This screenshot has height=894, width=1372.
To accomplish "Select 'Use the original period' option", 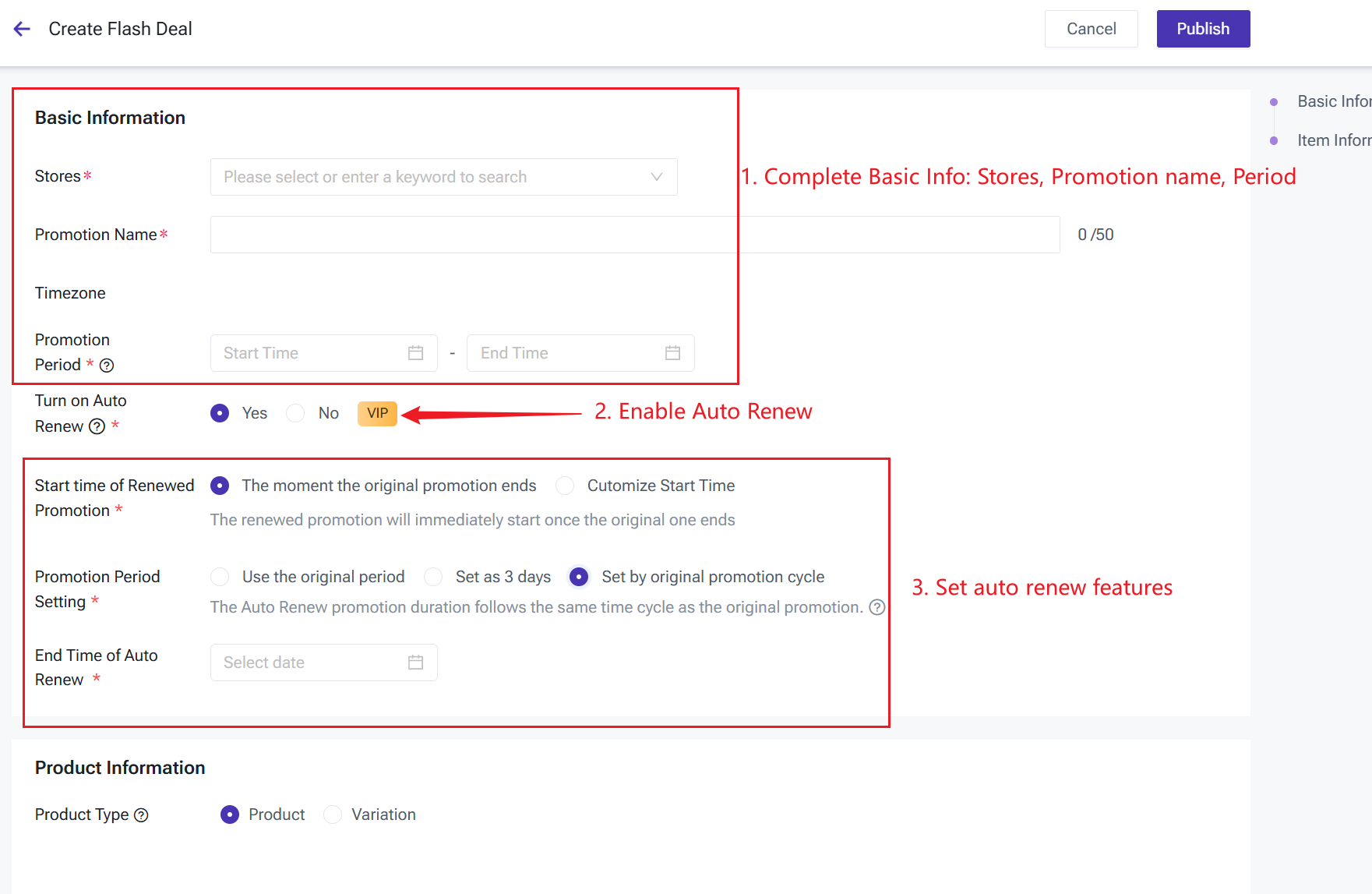I will (x=220, y=577).
